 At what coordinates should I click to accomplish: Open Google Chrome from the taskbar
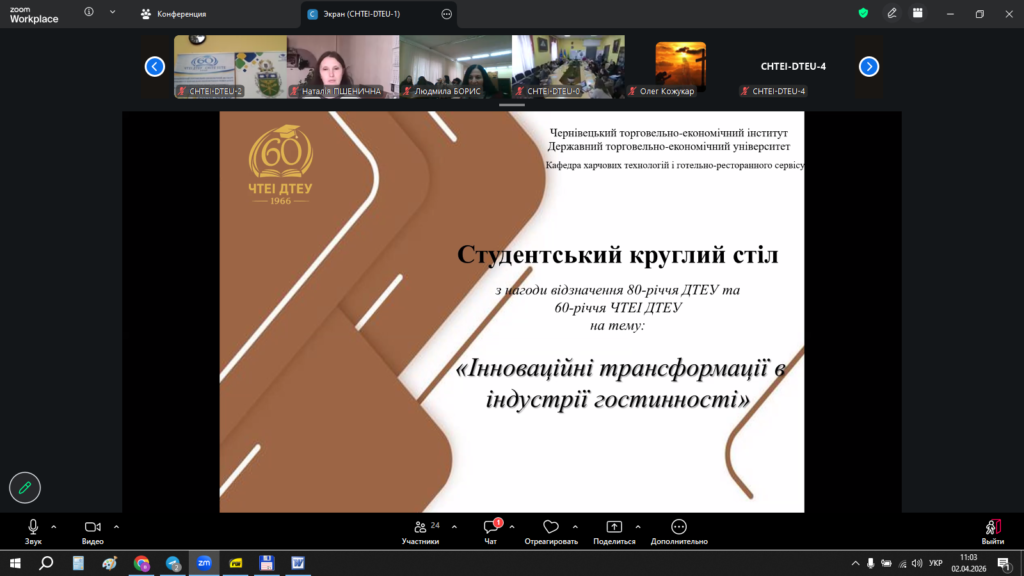click(141, 563)
